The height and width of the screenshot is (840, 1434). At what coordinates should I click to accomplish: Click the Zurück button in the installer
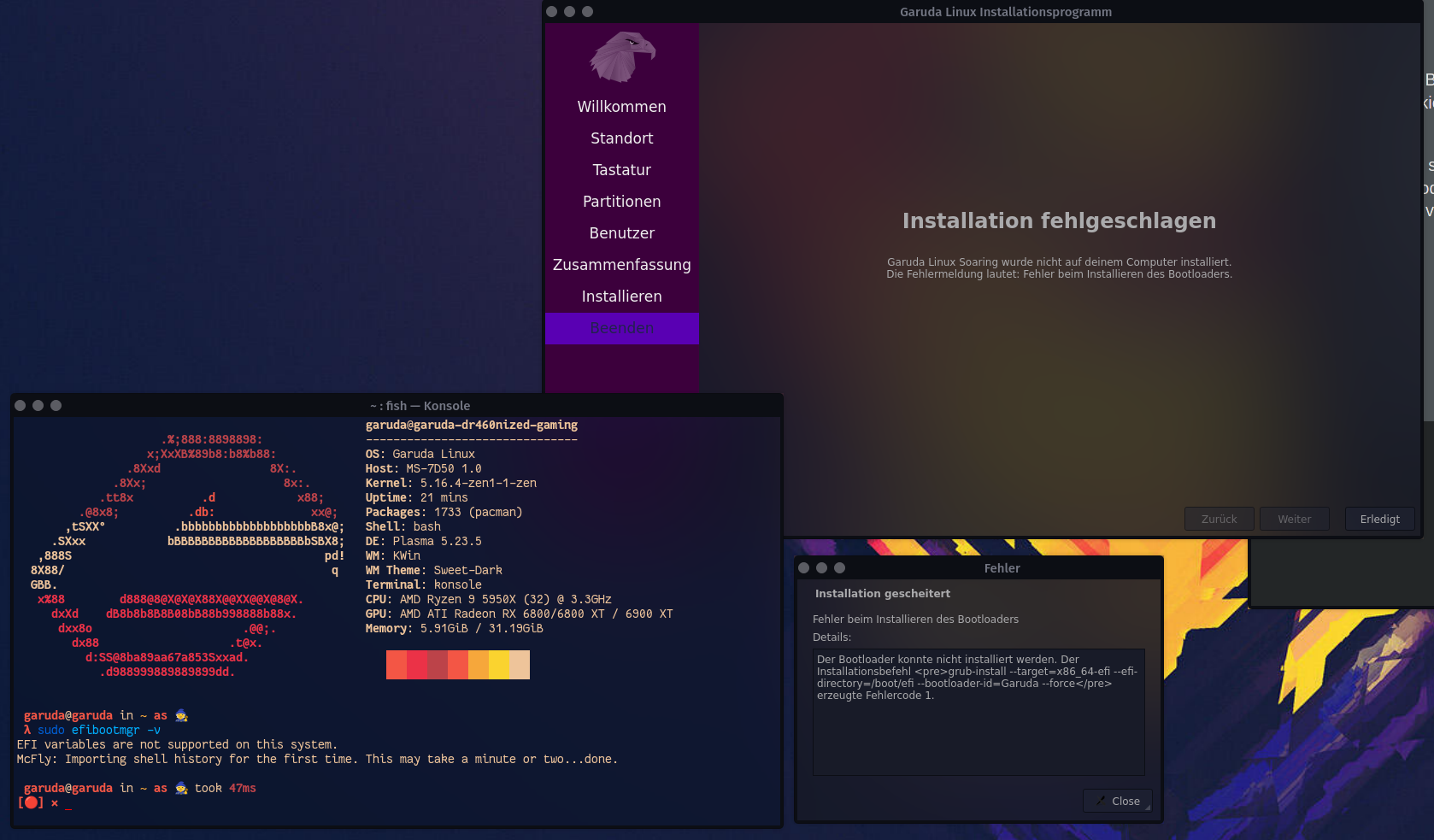[1219, 519]
